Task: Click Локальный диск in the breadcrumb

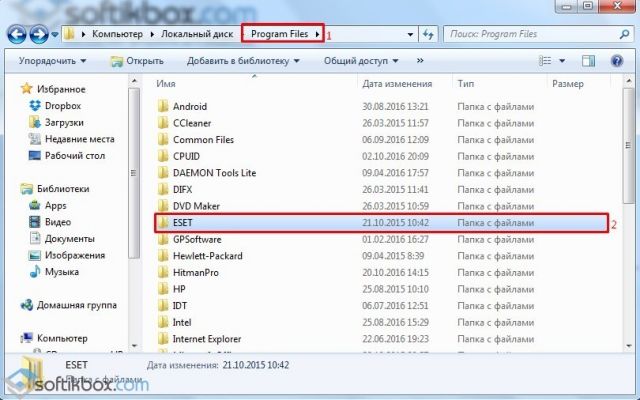Action: coord(197,34)
